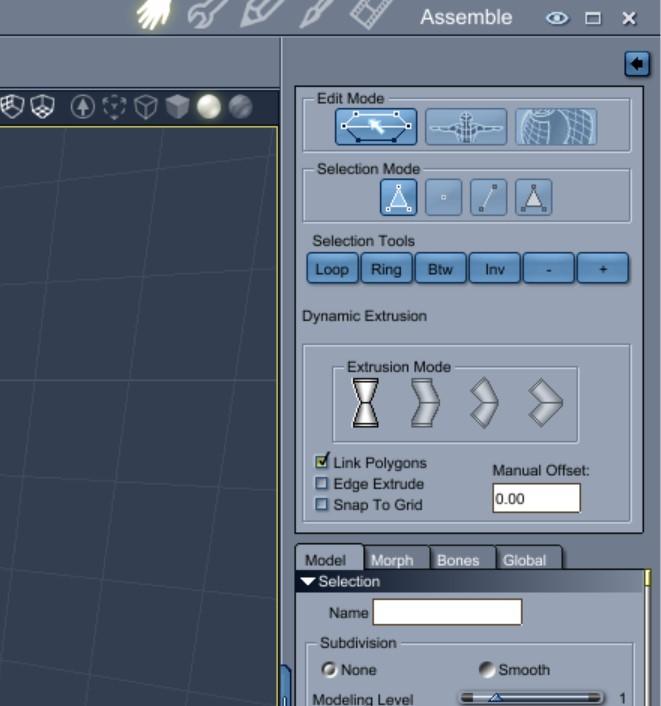The width and height of the screenshot is (661, 706).
Task: Select the UV mapping figure edit mode
Action: click(466, 127)
